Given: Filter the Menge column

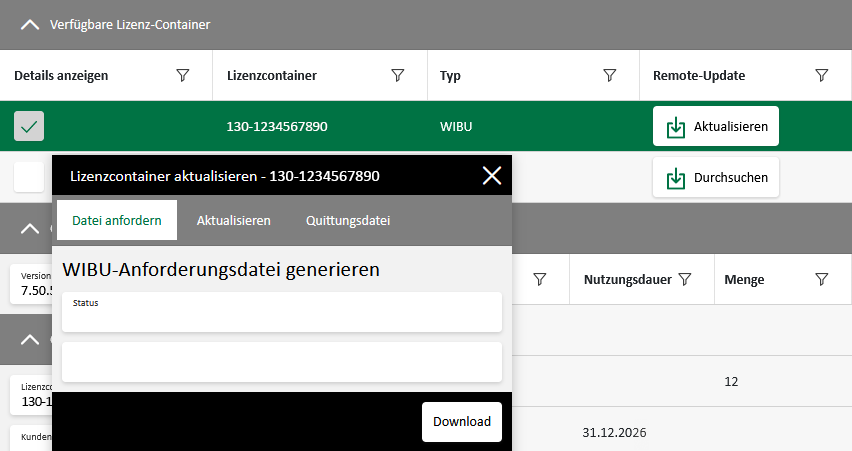Looking at the screenshot, I should pos(821,280).
